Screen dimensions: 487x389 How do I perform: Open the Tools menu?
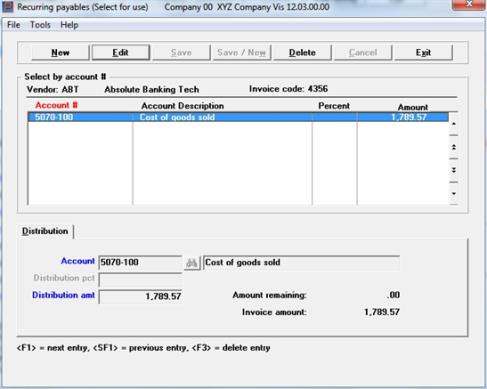40,25
